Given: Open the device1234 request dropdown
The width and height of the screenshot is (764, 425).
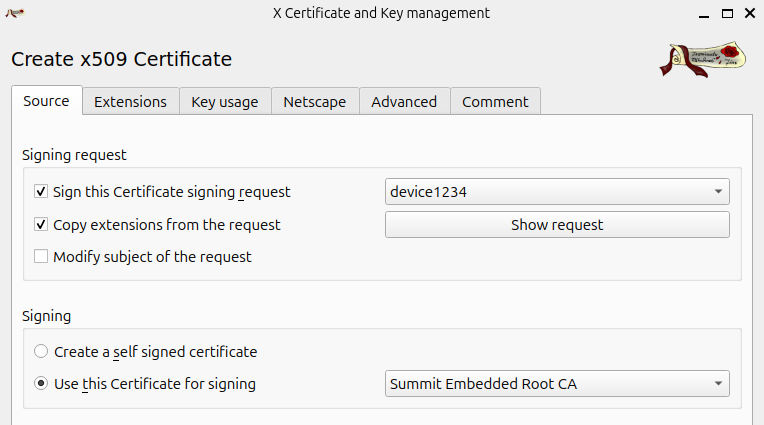Looking at the screenshot, I should (x=557, y=192).
